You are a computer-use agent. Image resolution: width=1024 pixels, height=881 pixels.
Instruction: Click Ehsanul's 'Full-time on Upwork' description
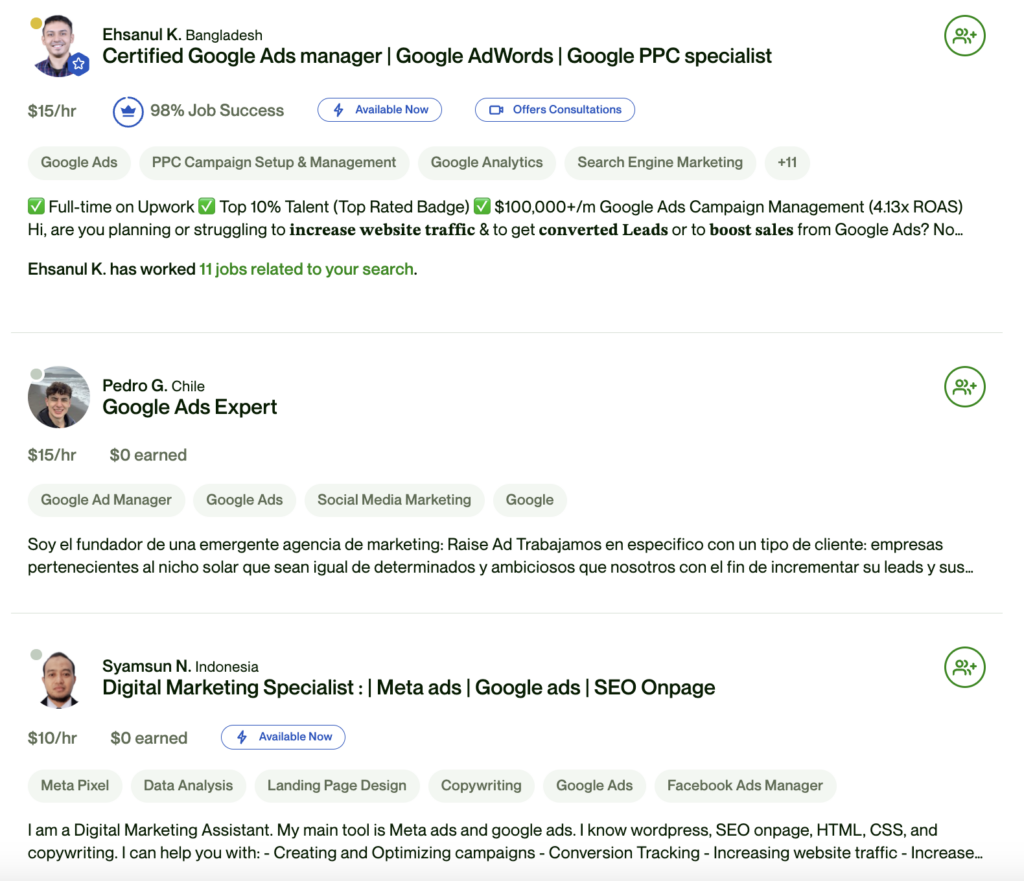495,218
